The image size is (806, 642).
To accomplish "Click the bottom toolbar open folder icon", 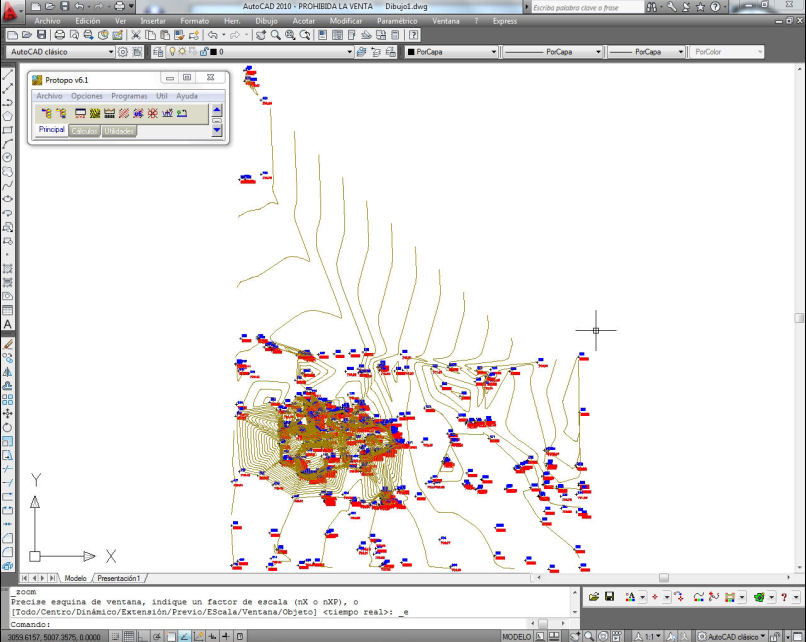I will (594, 597).
